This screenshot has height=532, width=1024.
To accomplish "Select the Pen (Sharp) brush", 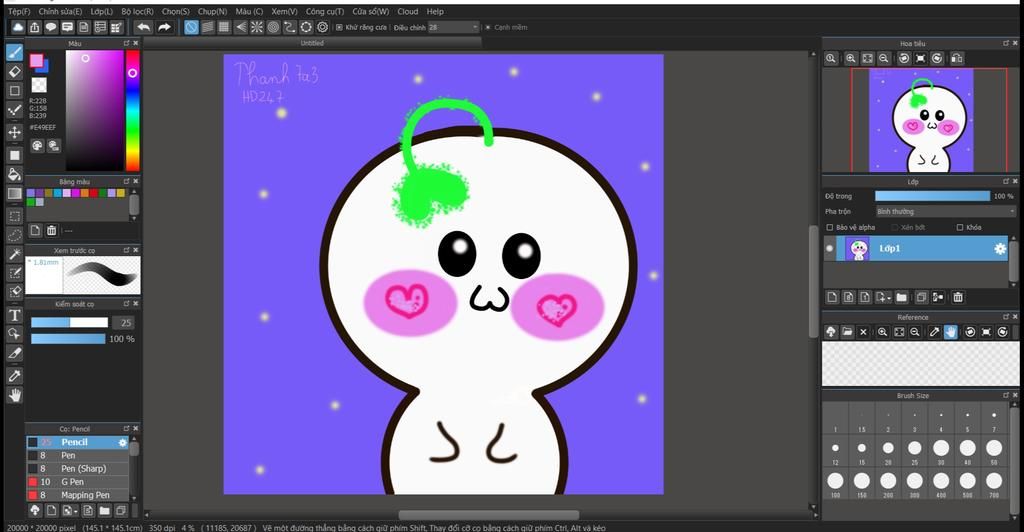I will pos(78,469).
